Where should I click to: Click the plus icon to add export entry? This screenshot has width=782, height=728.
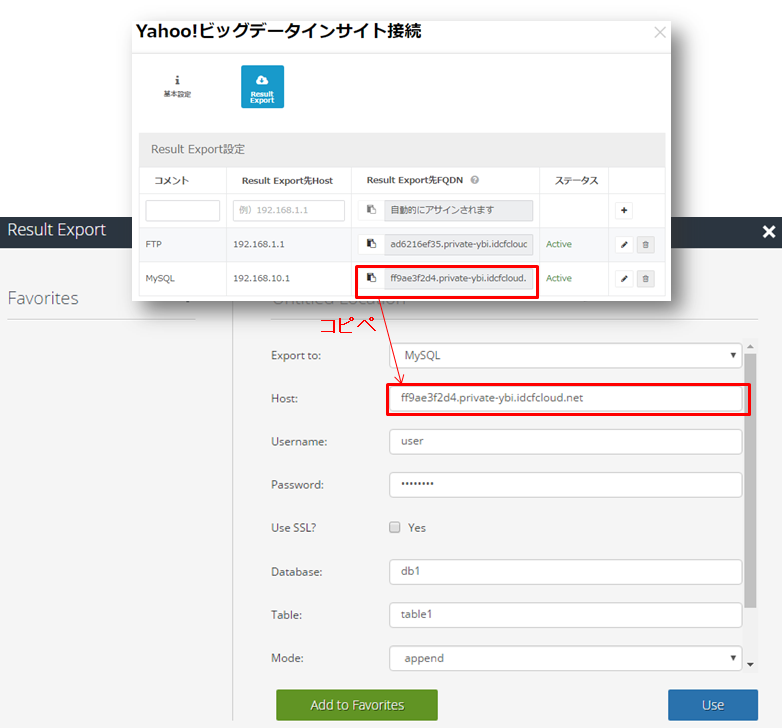pyautogui.click(x=623, y=210)
